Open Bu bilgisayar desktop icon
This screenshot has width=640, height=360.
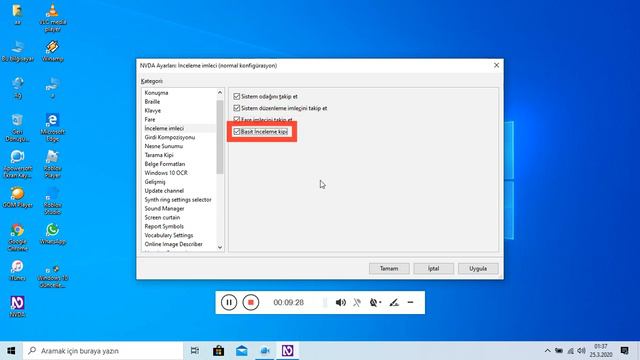click(18, 51)
